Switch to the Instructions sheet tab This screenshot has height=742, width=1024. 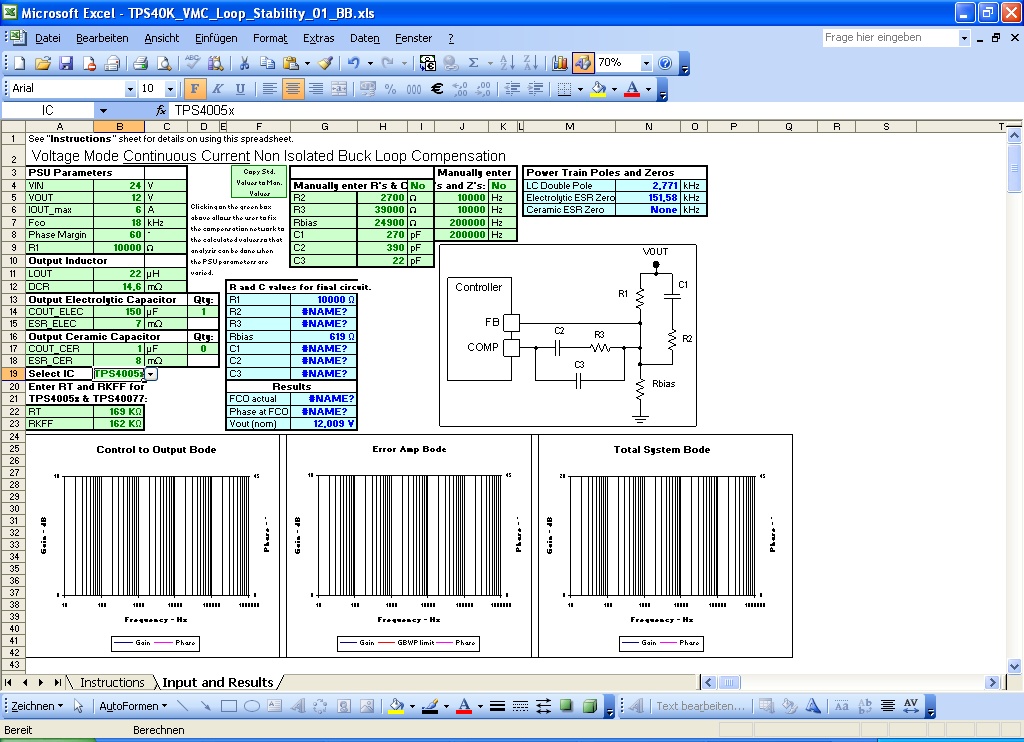(x=112, y=683)
